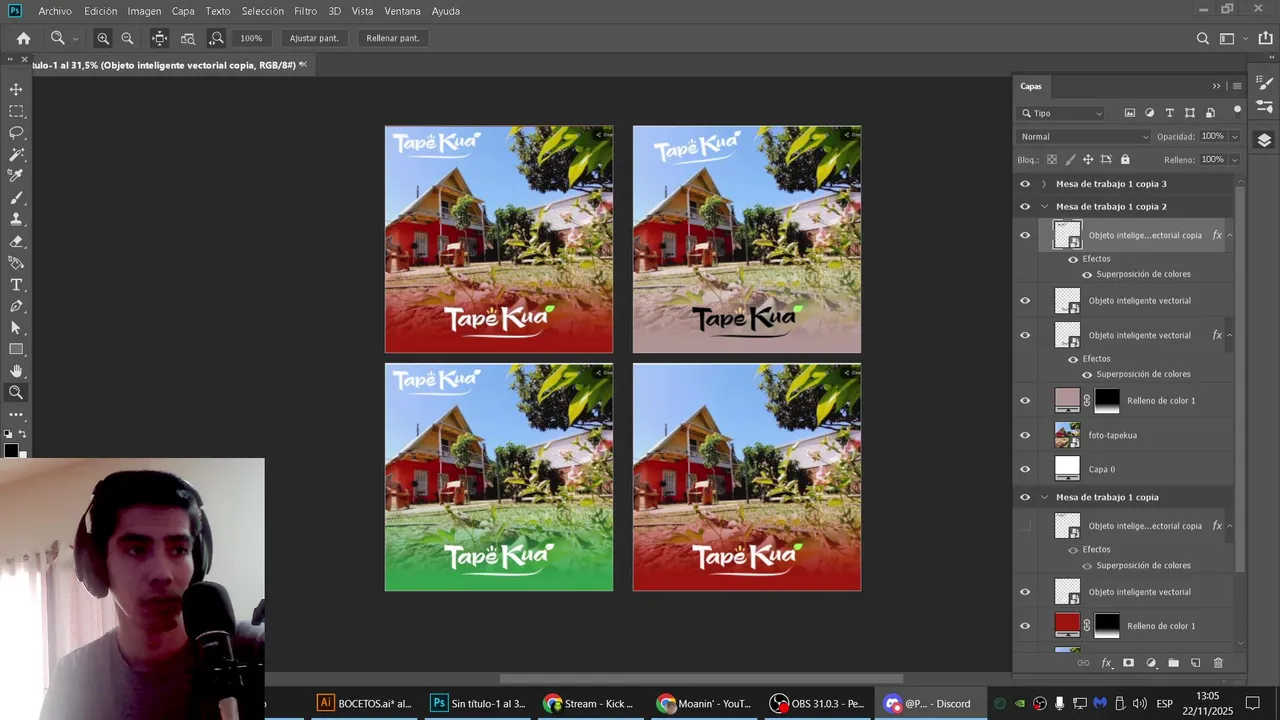Select the Rectangular Marquee tool
Screen dimensions: 1280x720
[16, 111]
